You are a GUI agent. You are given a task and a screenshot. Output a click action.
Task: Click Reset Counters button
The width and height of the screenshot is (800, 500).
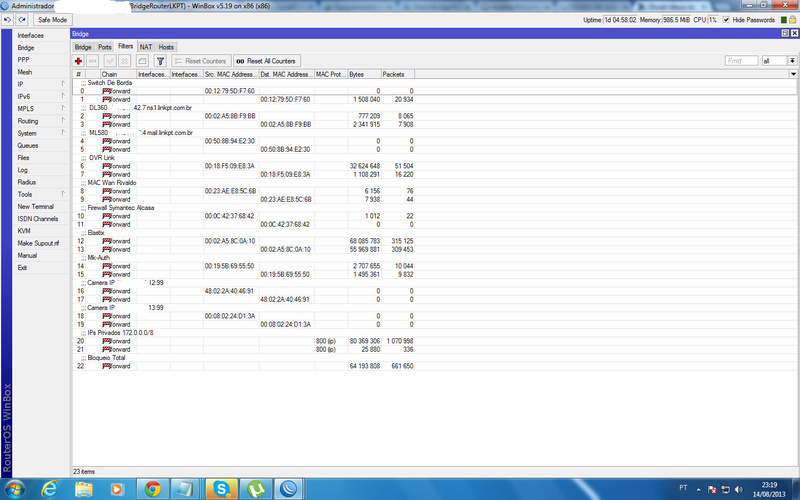201,61
